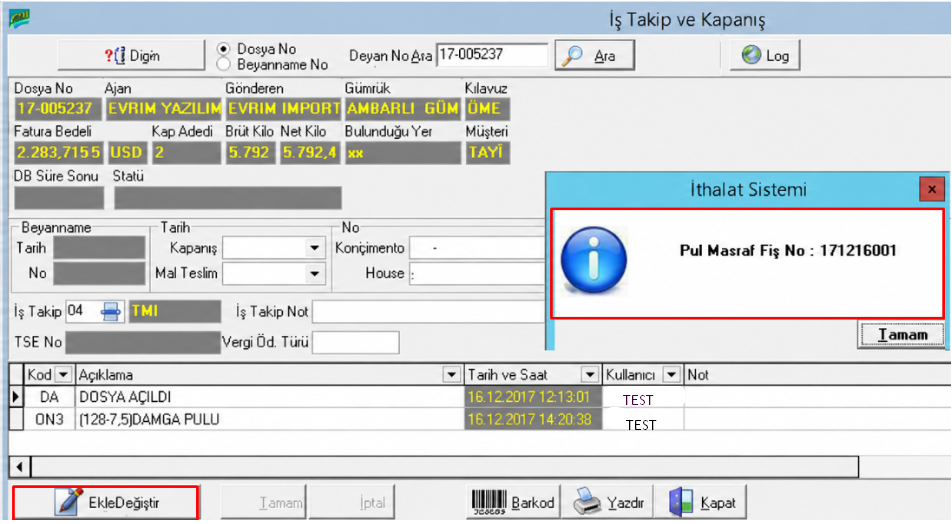952x524 pixels.
Task: Click Tamam in the İthalat Sistemi dialog
Action: point(902,335)
